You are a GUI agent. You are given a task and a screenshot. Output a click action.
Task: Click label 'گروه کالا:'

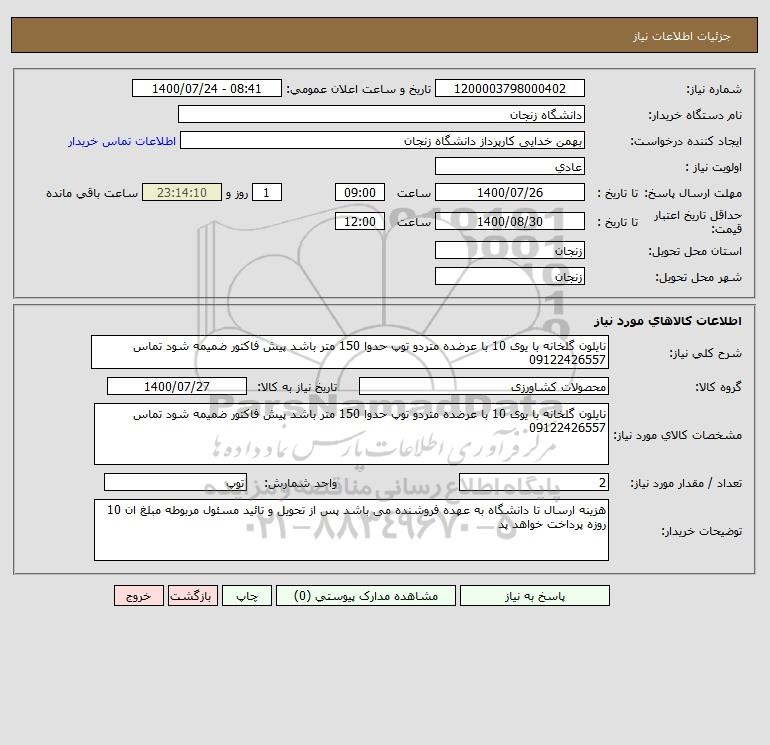click(718, 387)
